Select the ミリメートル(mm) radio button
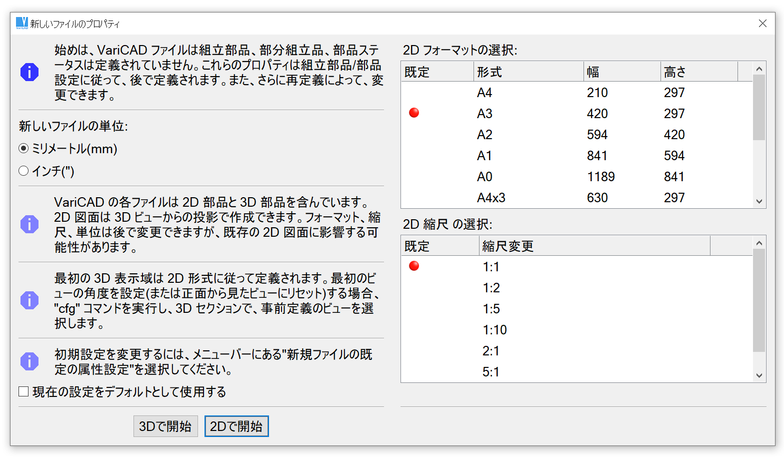784x458 pixels. tap(24, 148)
